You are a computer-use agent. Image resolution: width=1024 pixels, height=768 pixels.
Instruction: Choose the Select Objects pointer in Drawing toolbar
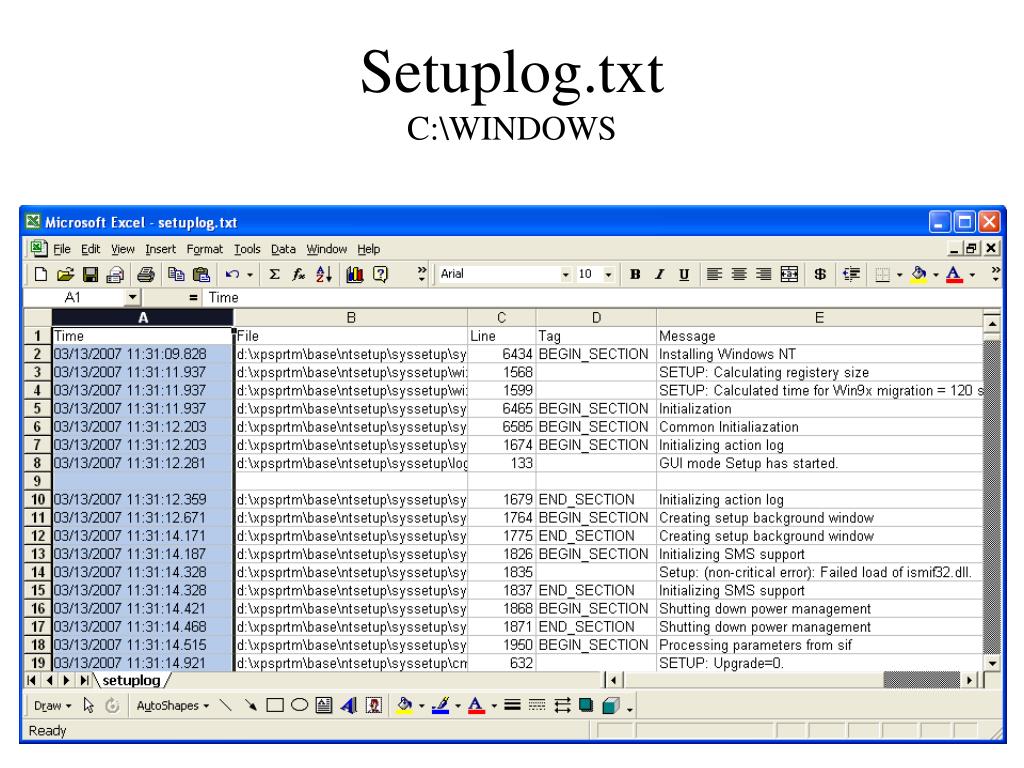pos(89,705)
